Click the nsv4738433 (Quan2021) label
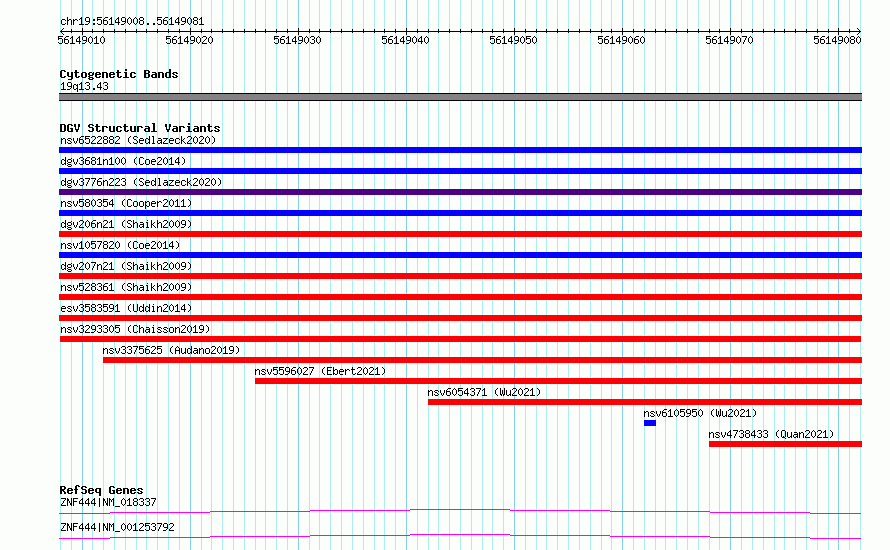 tap(771, 434)
